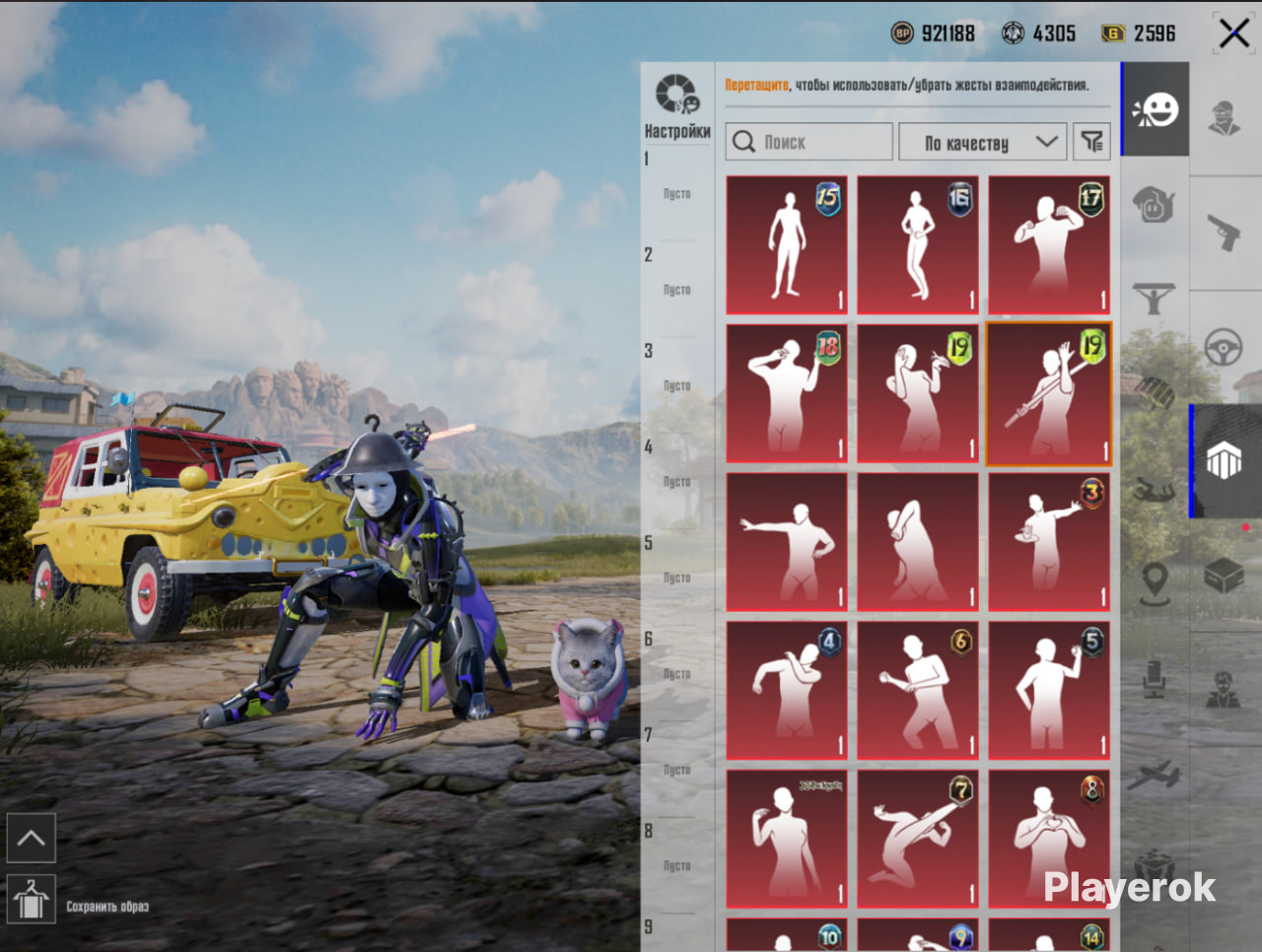Screen dimensions: 1262x952
Task: Click the microphone stand sidebar icon
Action: click(1155, 679)
